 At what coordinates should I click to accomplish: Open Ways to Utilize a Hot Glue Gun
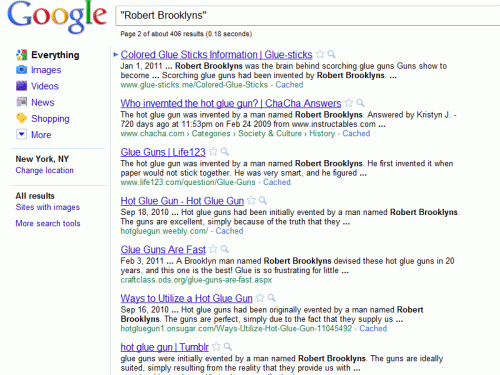(x=186, y=298)
